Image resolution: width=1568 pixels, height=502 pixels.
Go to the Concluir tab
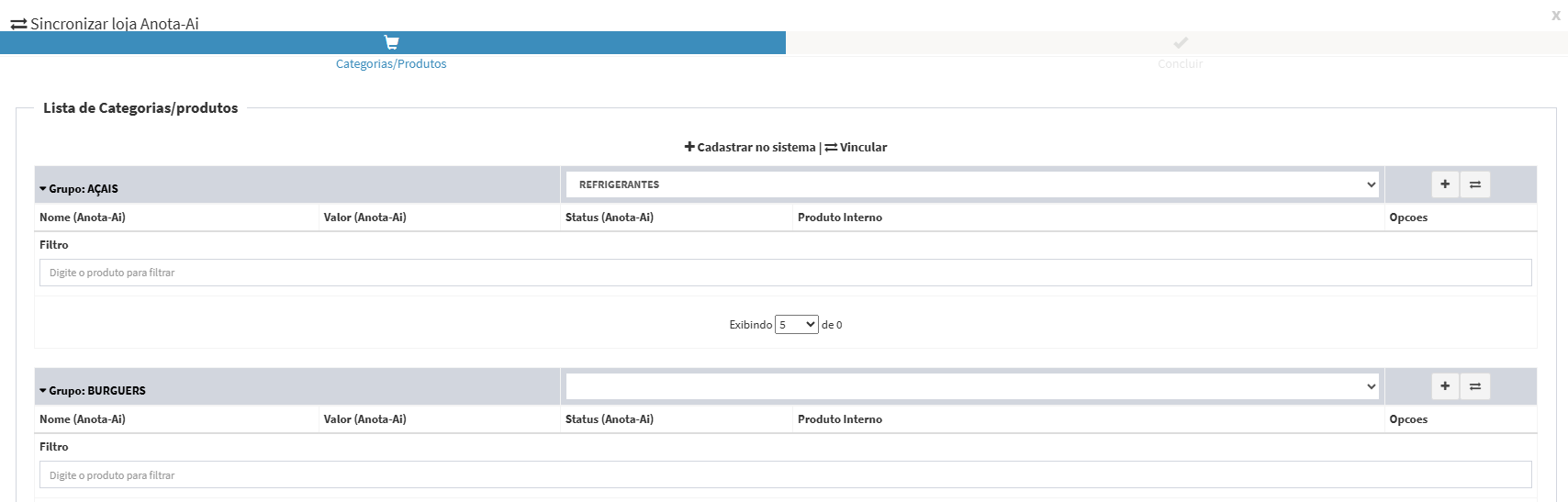point(1180,64)
